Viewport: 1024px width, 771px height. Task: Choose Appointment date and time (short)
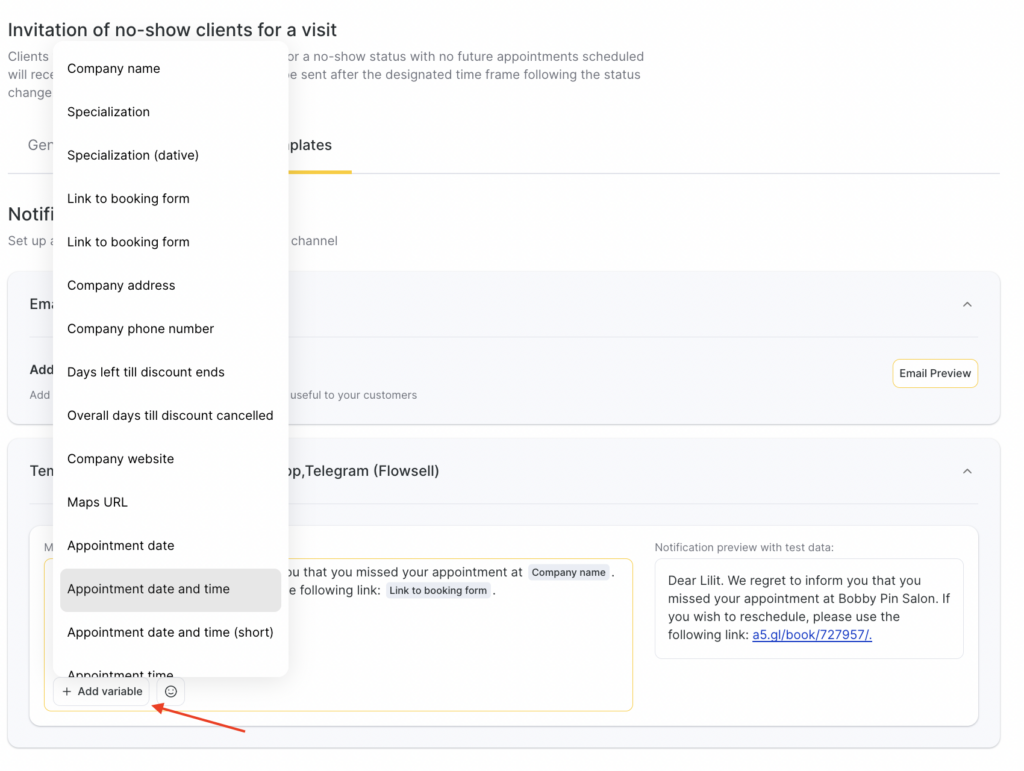170,632
